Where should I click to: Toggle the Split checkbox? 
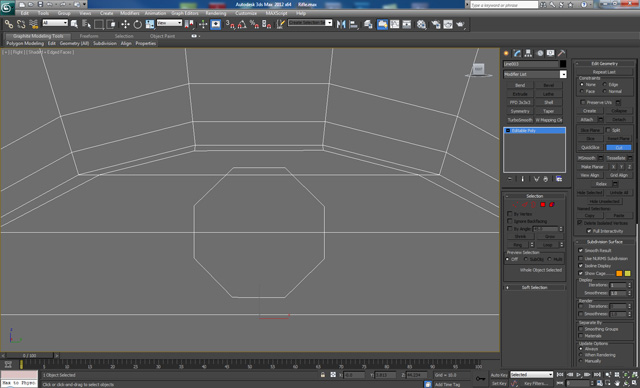(608, 130)
